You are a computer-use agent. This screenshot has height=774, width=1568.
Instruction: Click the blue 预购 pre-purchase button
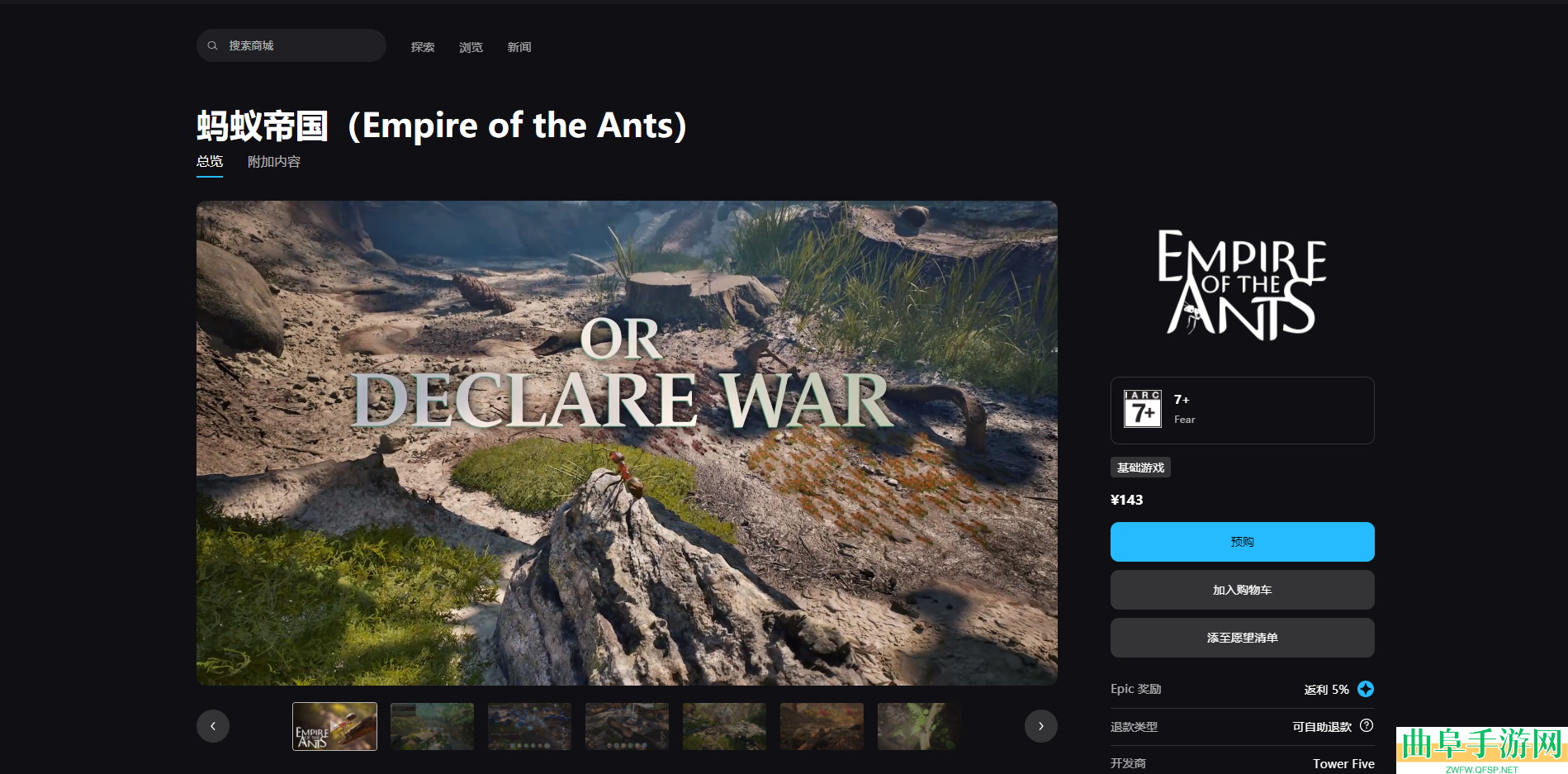tap(1242, 542)
